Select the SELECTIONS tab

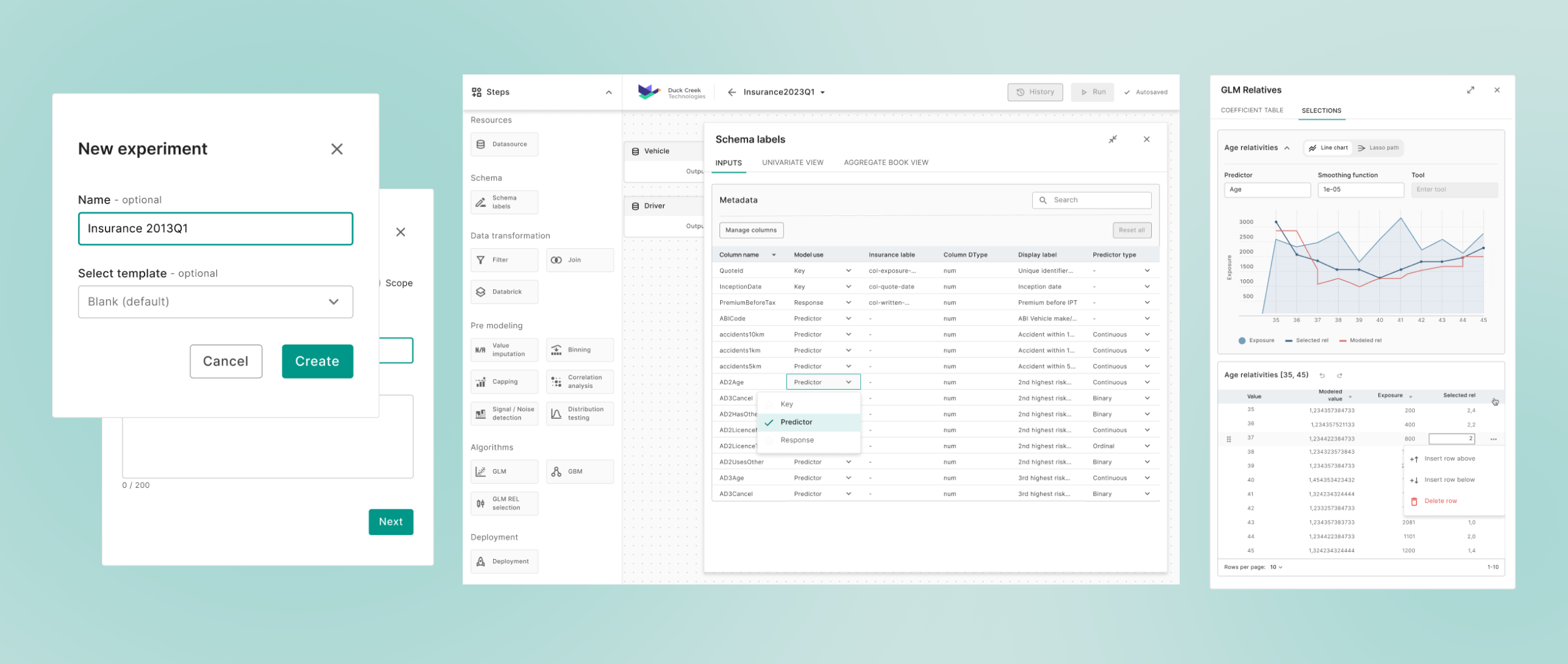click(x=1321, y=110)
